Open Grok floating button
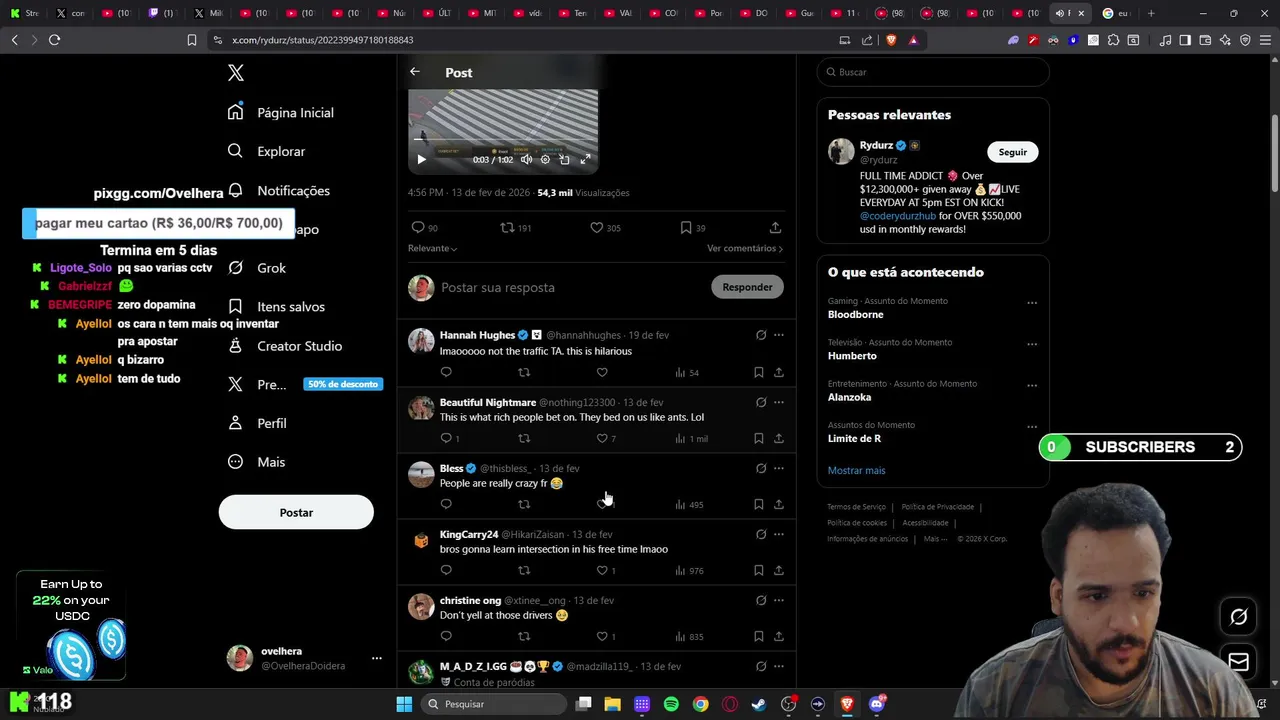This screenshot has width=1280, height=720. (1238, 617)
